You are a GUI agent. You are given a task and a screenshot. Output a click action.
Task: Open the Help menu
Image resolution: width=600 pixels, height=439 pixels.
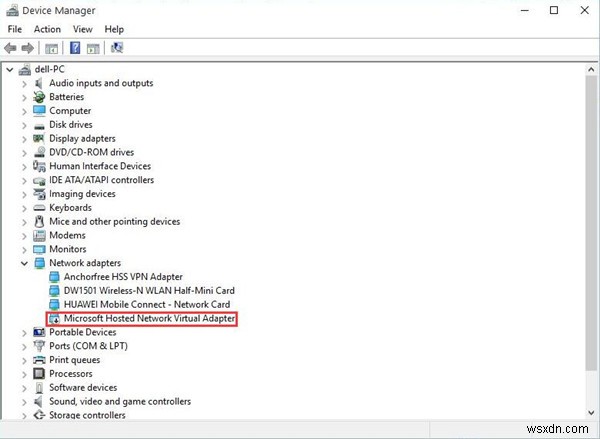coord(114,29)
